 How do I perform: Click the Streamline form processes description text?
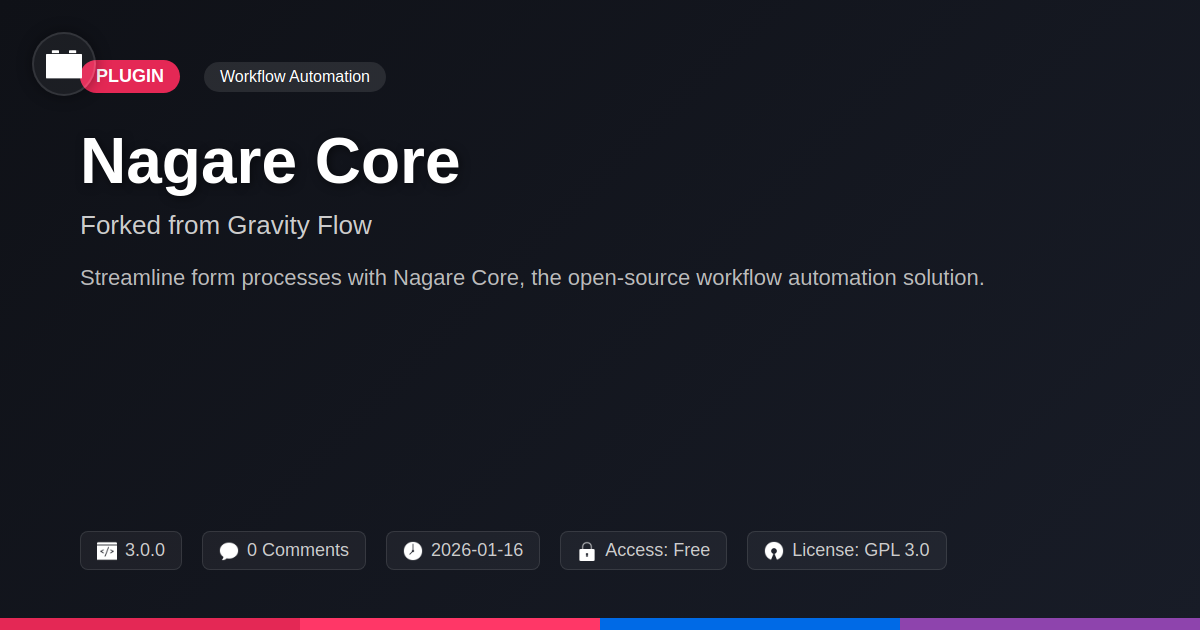click(532, 278)
